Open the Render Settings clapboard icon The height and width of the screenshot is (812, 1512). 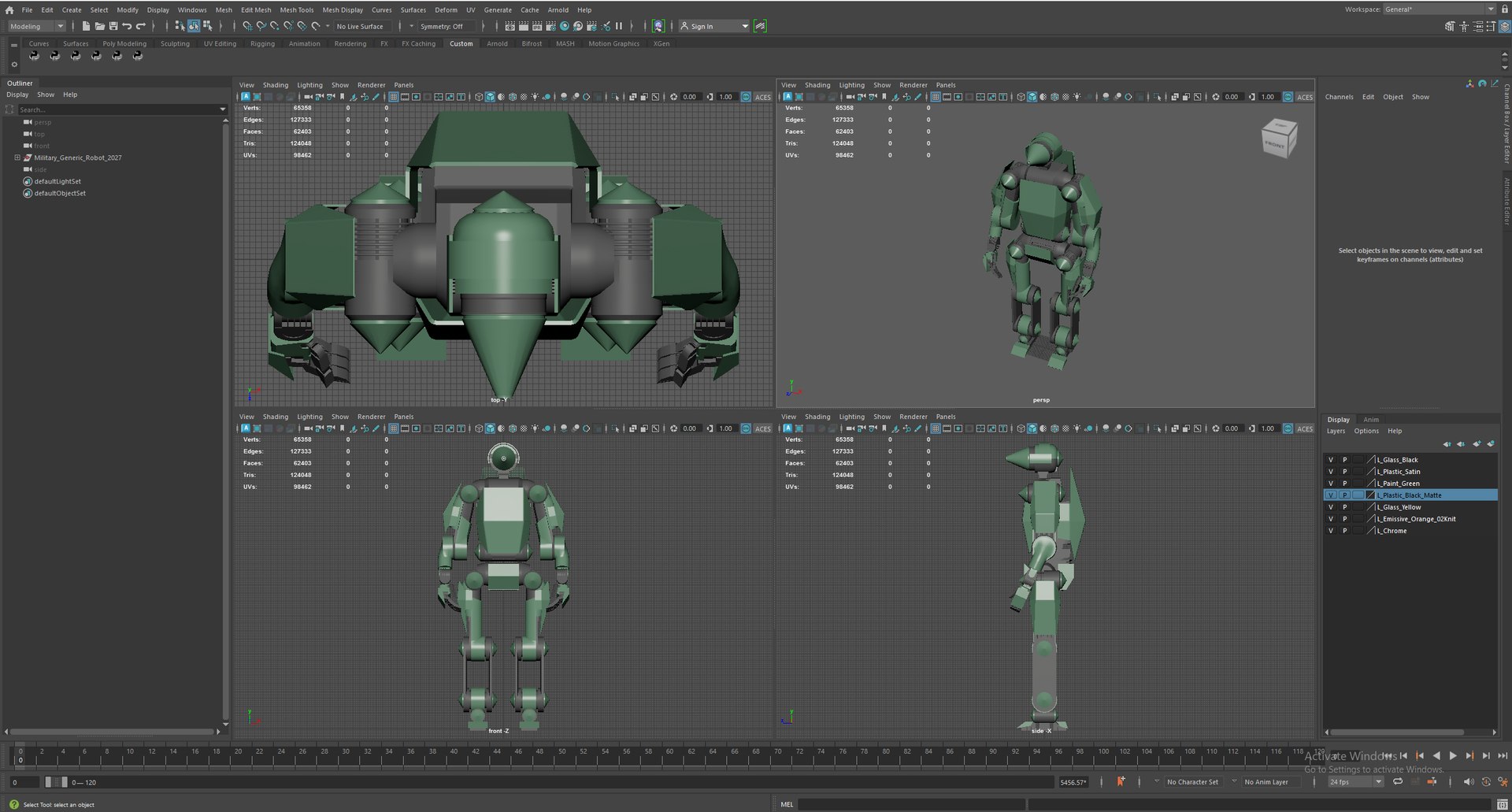[550, 26]
